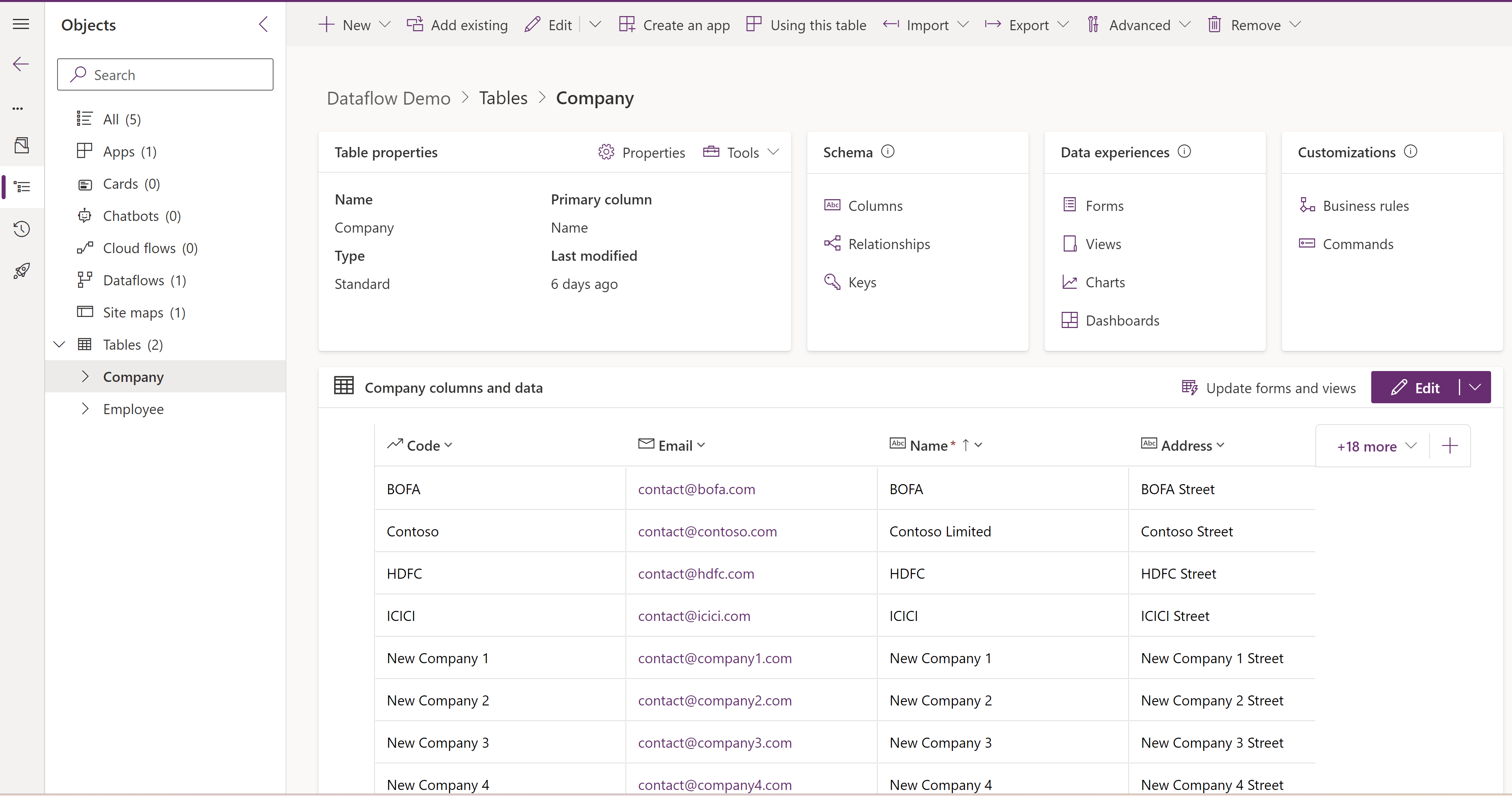1512x796 pixels.
Task: Click the back arrow in left rail
Action: point(21,64)
